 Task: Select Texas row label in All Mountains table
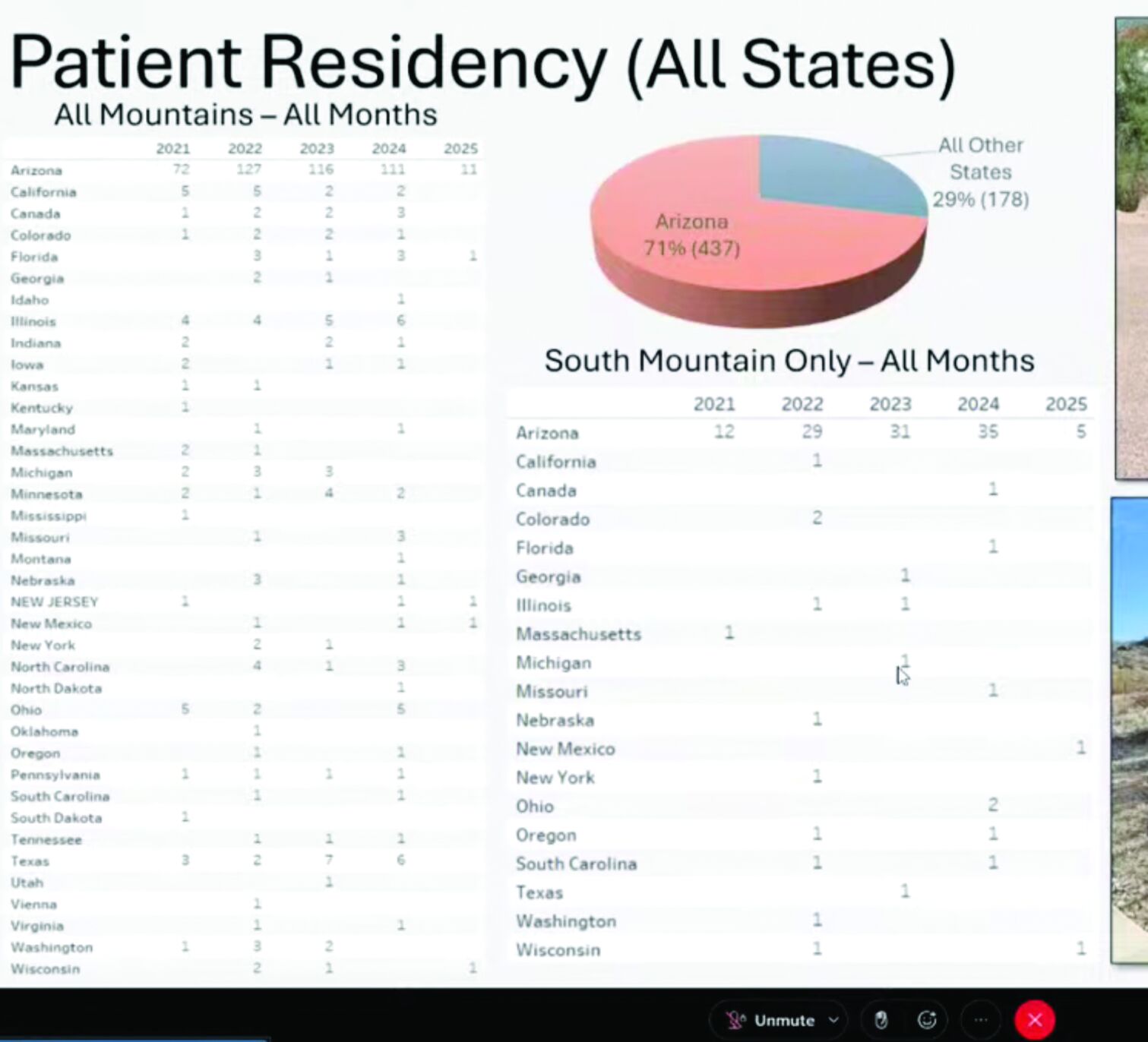30,861
